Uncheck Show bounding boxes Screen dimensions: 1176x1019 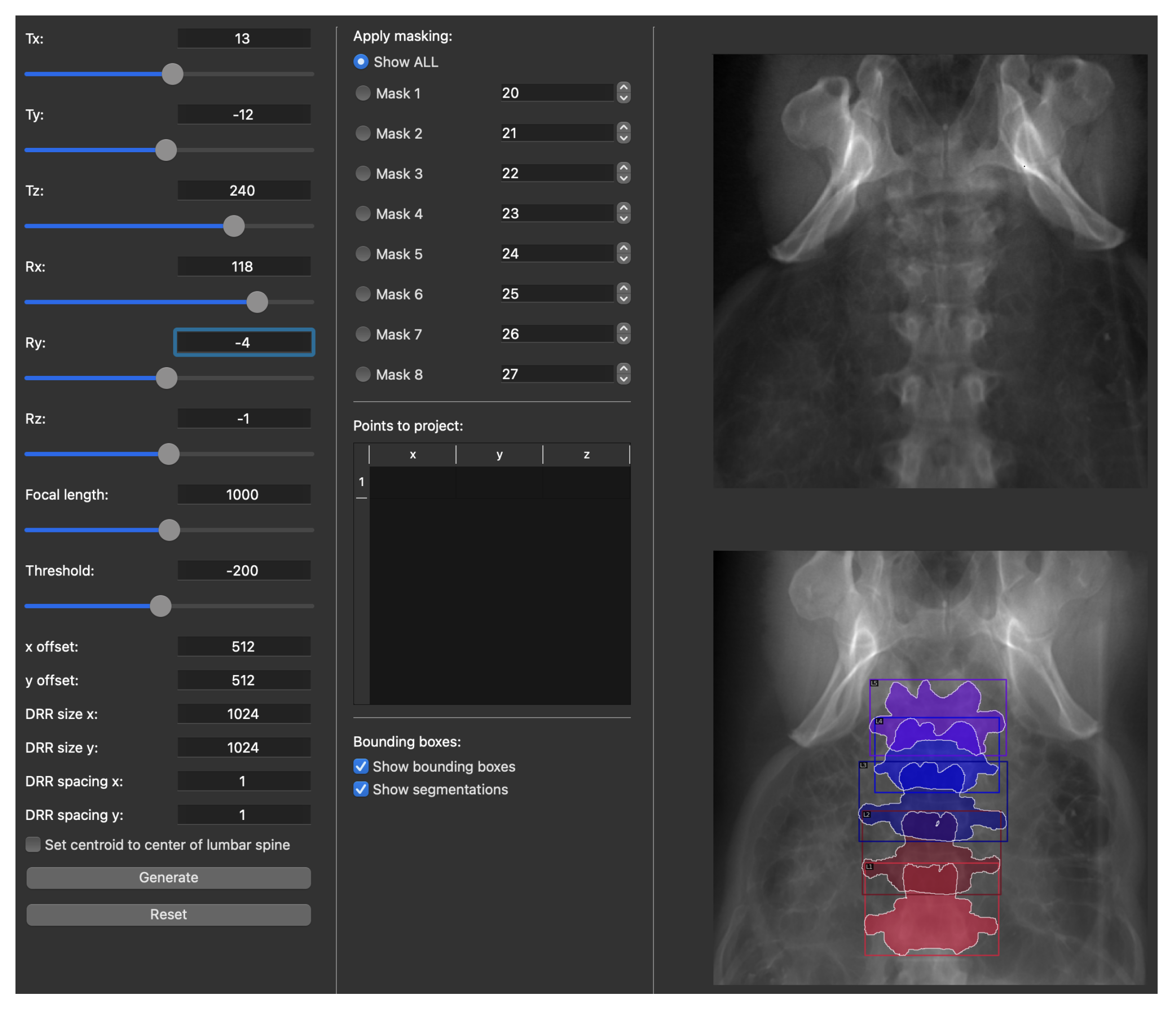361,766
